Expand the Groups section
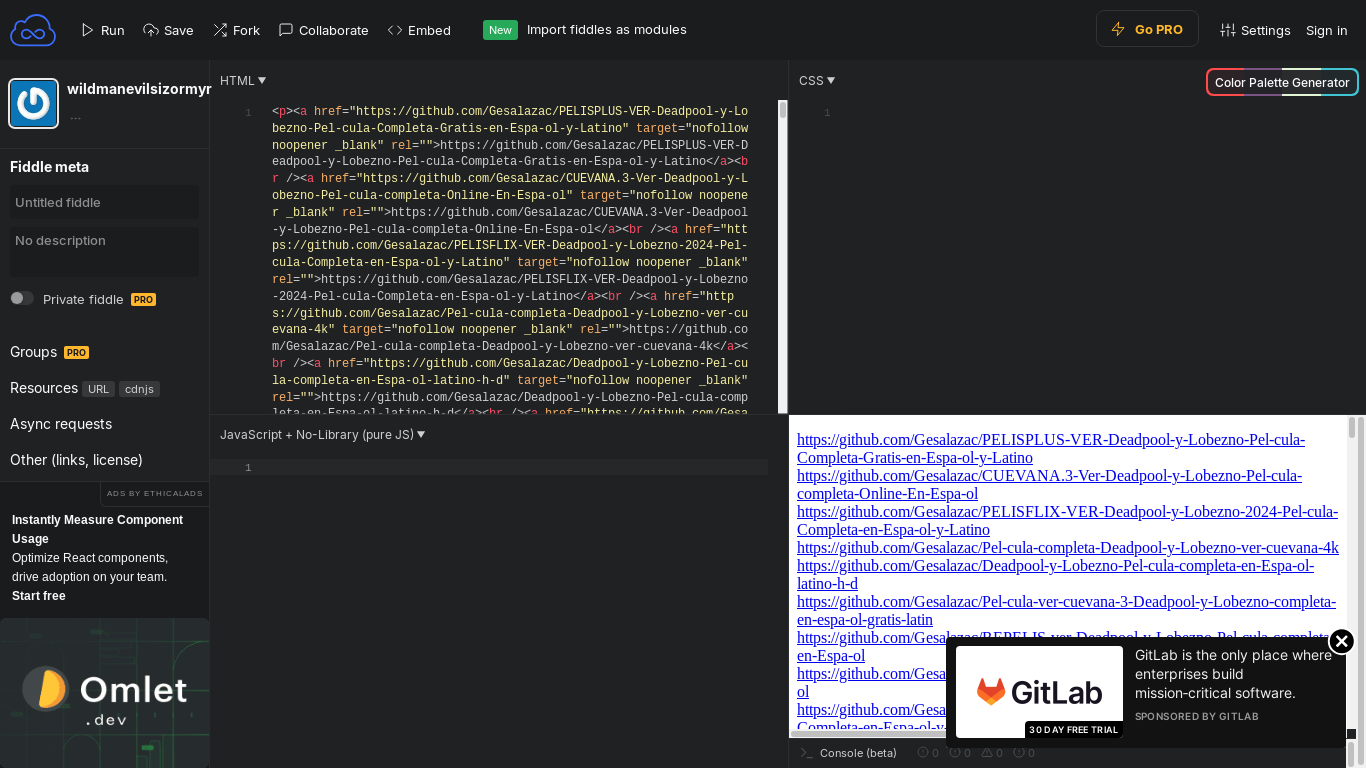This screenshot has width=1366, height=768. (x=34, y=352)
